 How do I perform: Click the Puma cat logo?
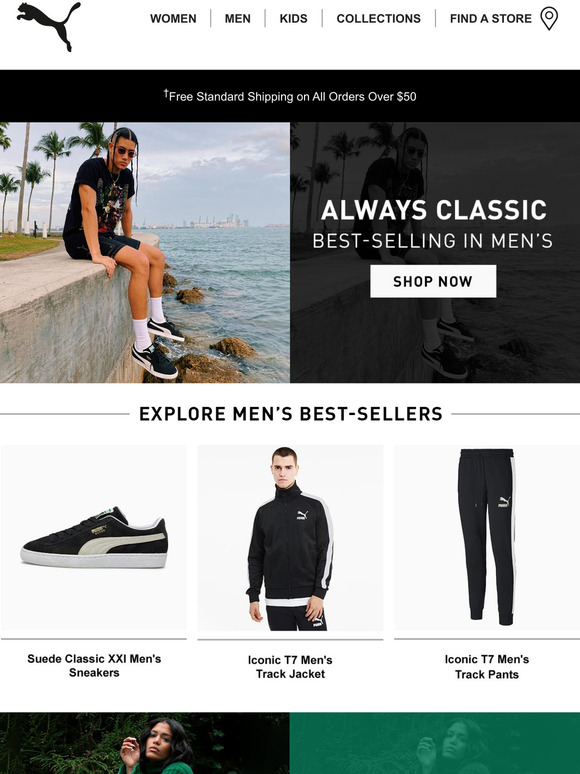point(48,26)
